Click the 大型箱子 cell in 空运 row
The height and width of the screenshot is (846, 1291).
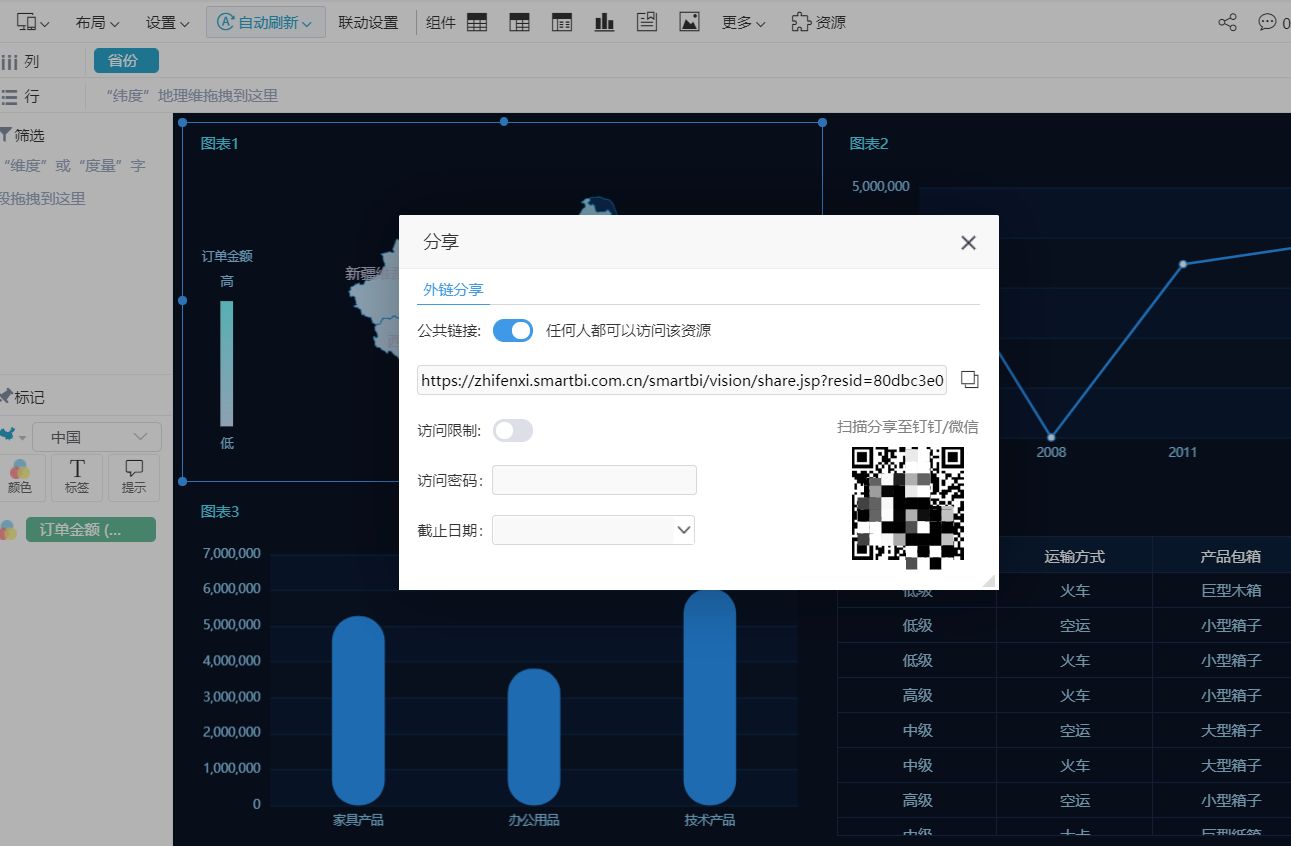click(1231, 731)
